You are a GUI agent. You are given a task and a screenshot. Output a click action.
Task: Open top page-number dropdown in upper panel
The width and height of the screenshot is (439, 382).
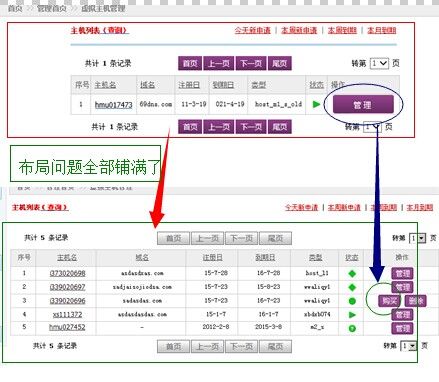coord(379,63)
